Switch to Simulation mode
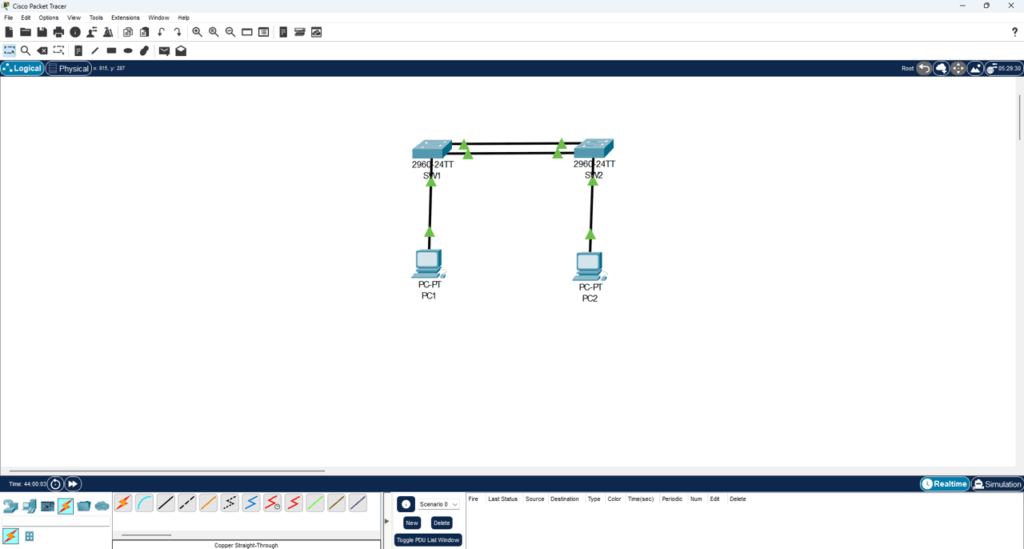The width and height of the screenshot is (1024, 549). pyautogui.click(x=997, y=484)
